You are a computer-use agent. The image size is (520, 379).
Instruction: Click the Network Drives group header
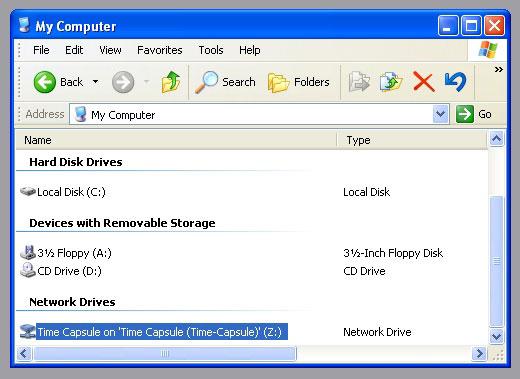(x=72, y=302)
